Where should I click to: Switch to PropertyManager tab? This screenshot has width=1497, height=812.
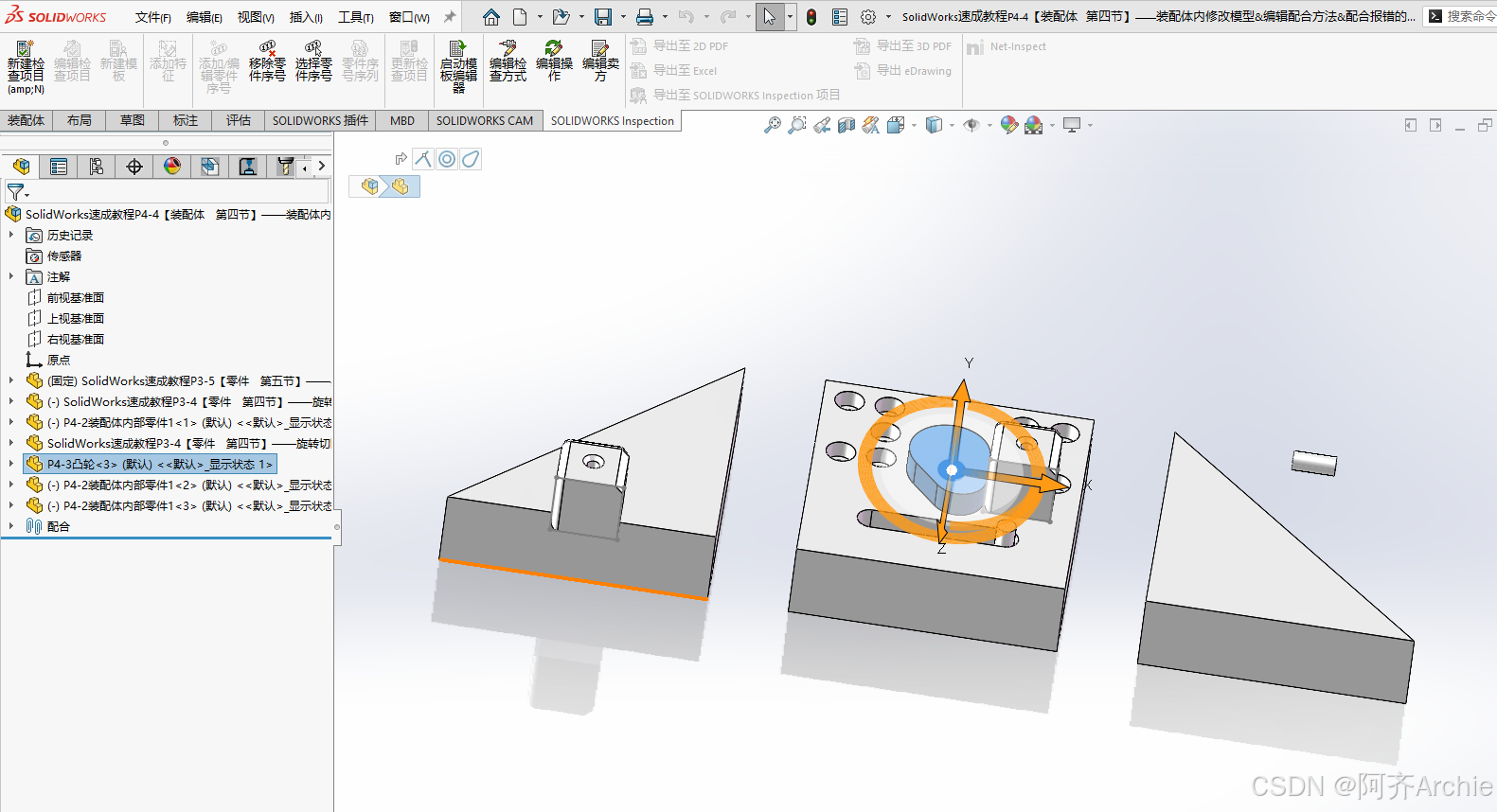pos(59,167)
